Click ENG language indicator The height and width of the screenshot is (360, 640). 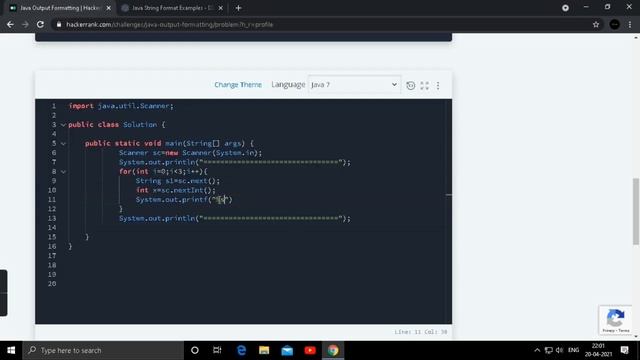coord(573,350)
